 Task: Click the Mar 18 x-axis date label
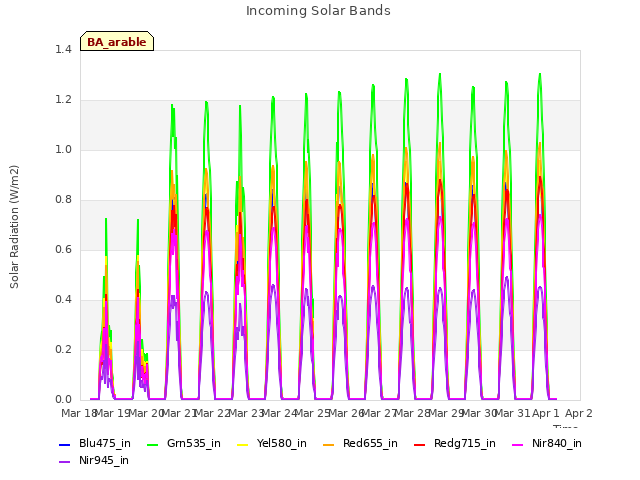79,414
